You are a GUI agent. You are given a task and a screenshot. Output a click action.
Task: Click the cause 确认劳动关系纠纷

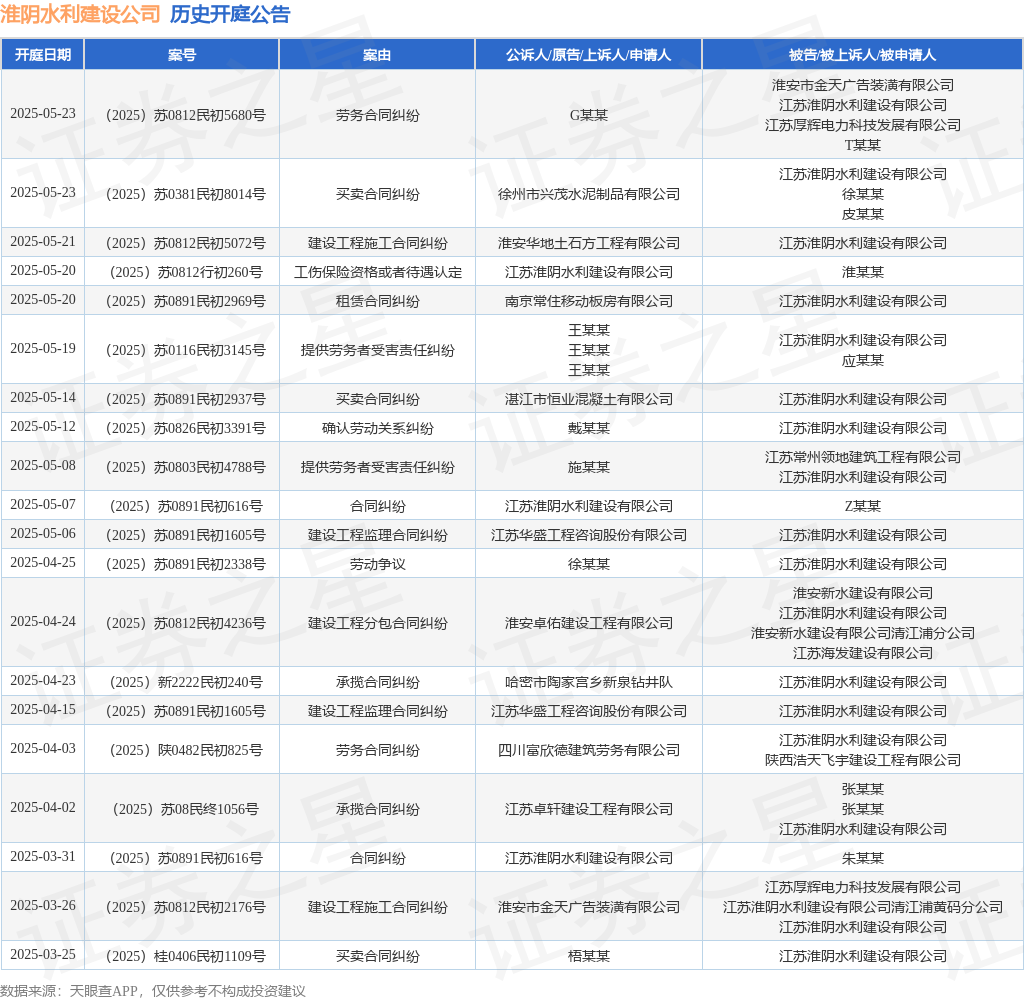click(x=377, y=428)
